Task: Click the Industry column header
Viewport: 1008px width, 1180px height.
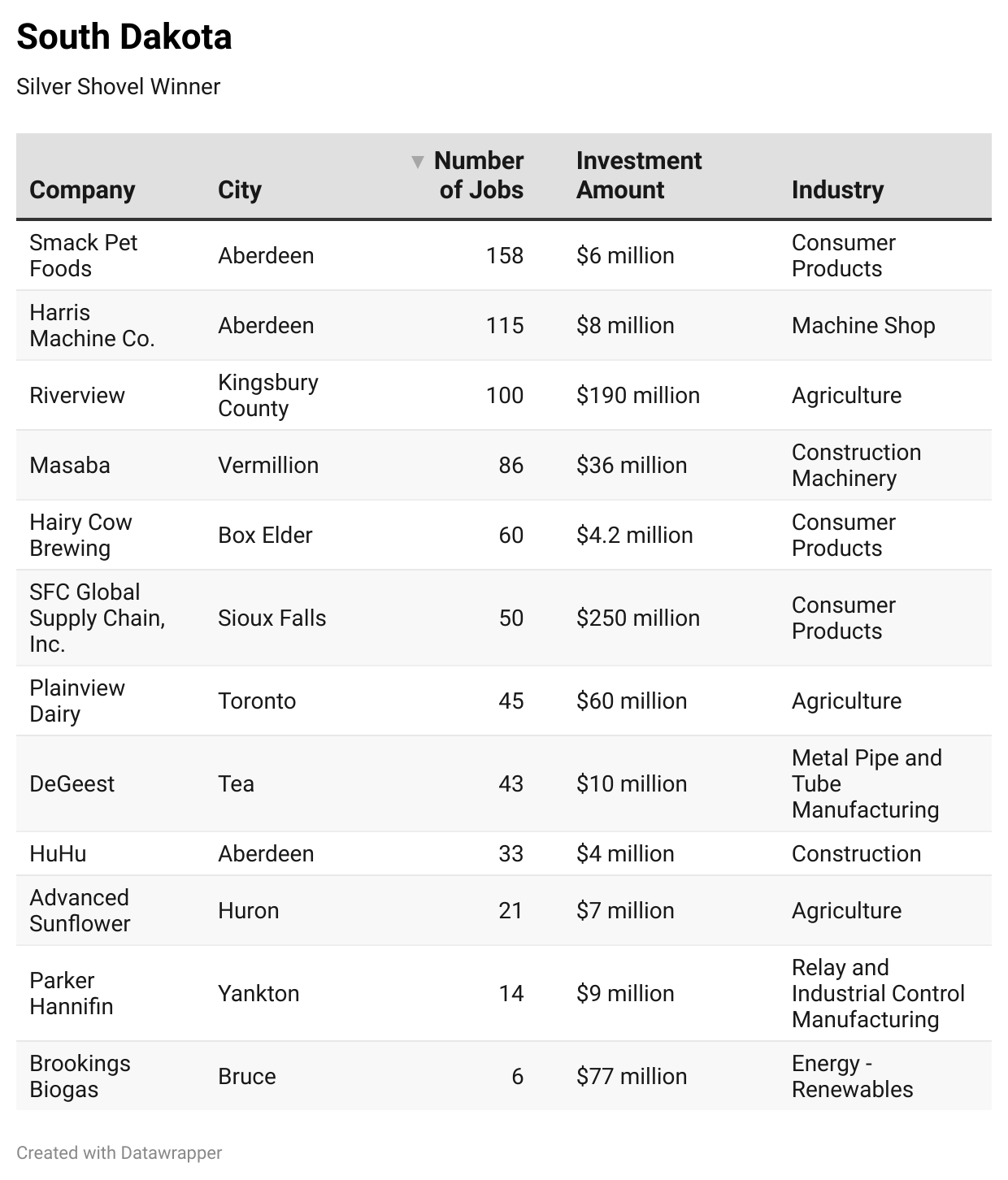Action: click(x=837, y=190)
